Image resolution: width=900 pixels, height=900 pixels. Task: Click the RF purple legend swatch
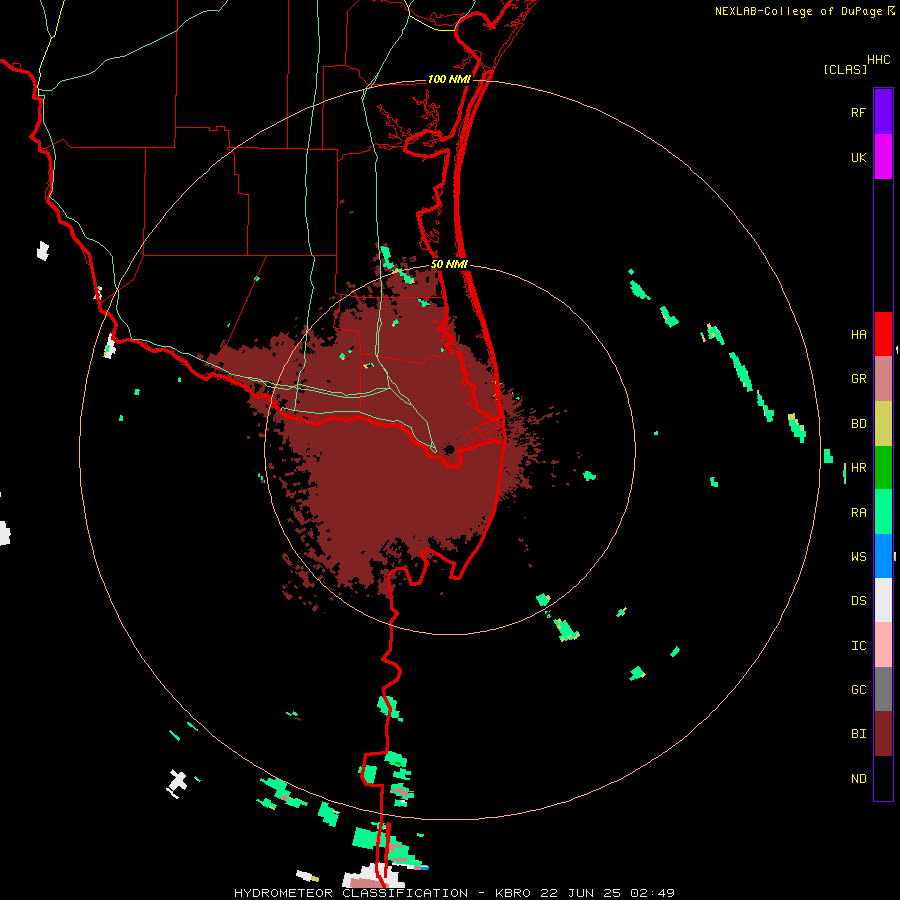pos(883,111)
